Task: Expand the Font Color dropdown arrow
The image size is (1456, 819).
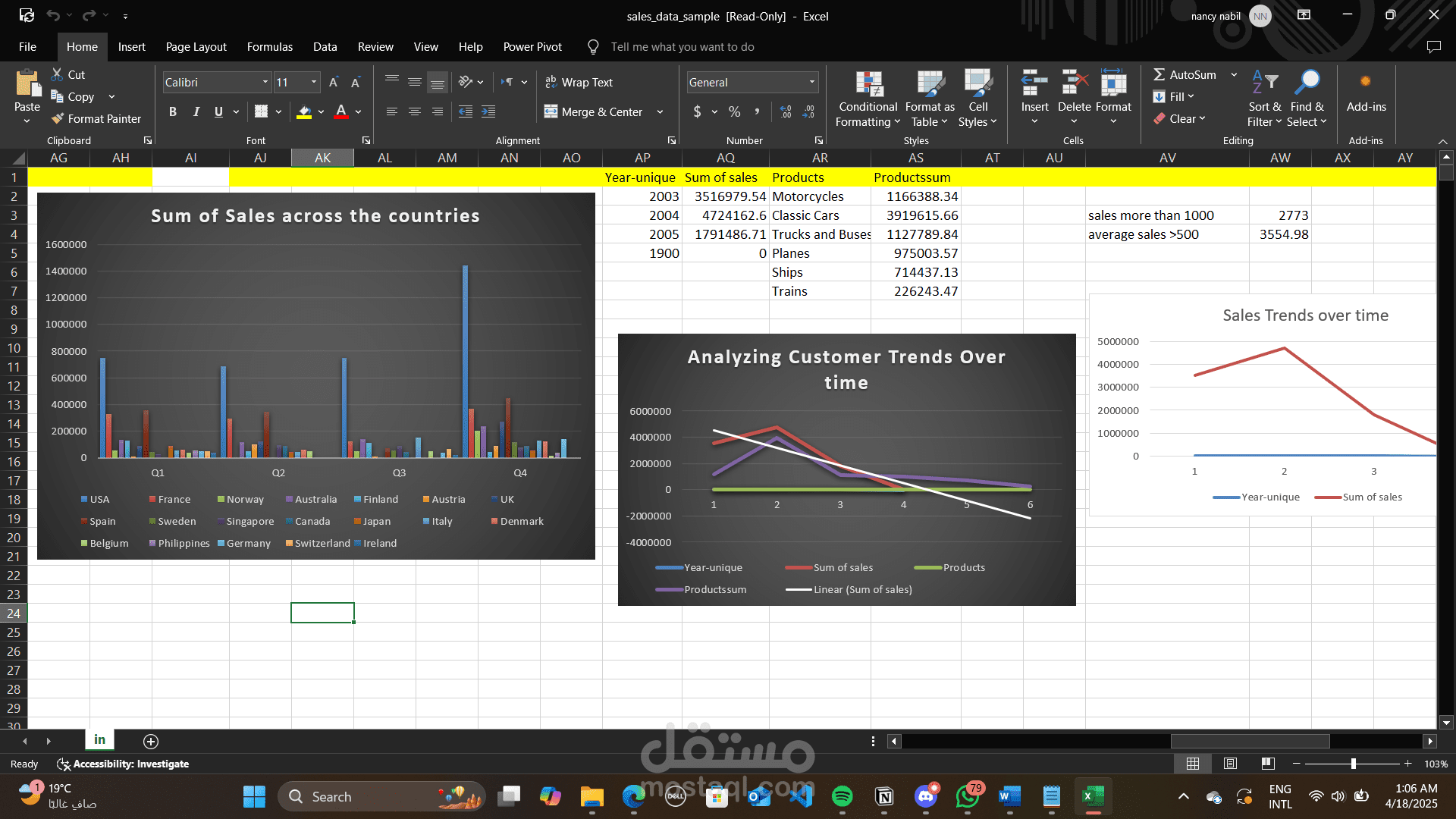Action: pyautogui.click(x=358, y=111)
